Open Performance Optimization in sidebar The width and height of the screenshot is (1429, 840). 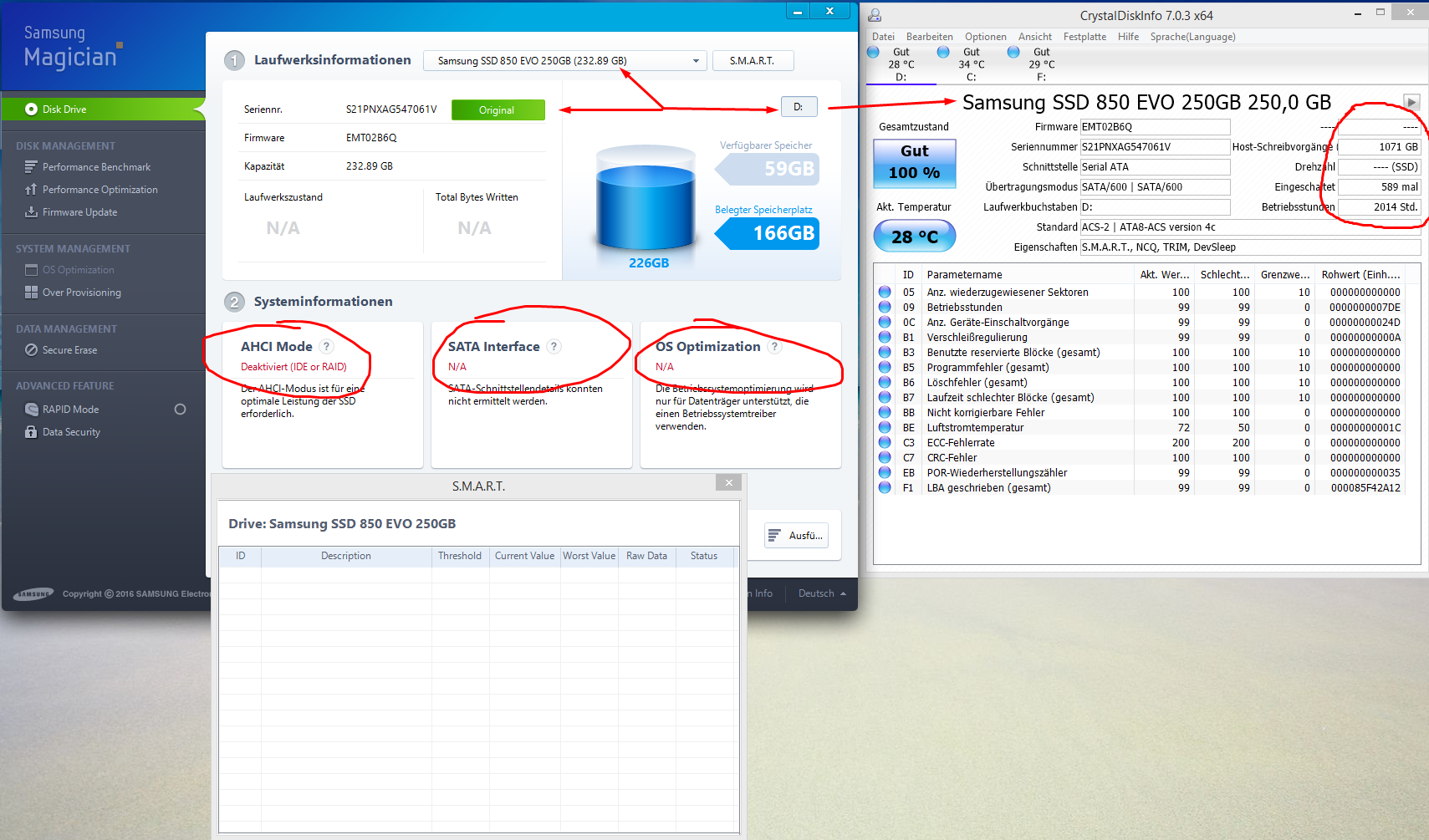pos(100,190)
